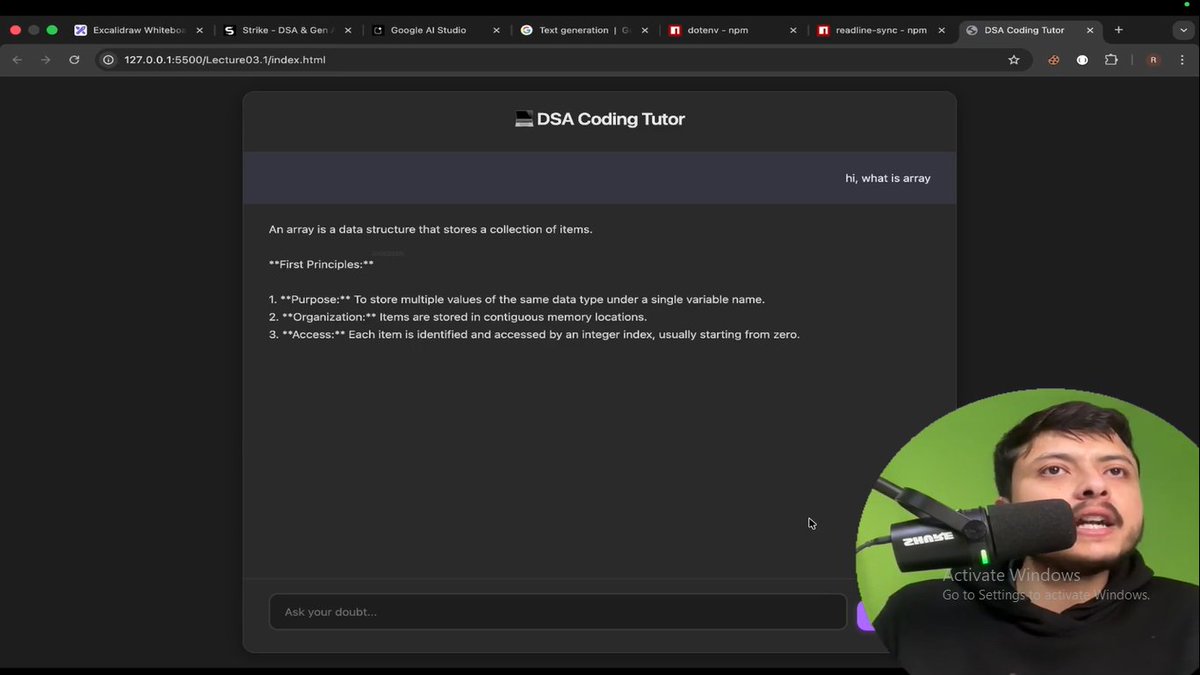The height and width of the screenshot is (675, 1200).
Task: Open the orange extension icon in toolbar
Action: (x=1053, y=60)
